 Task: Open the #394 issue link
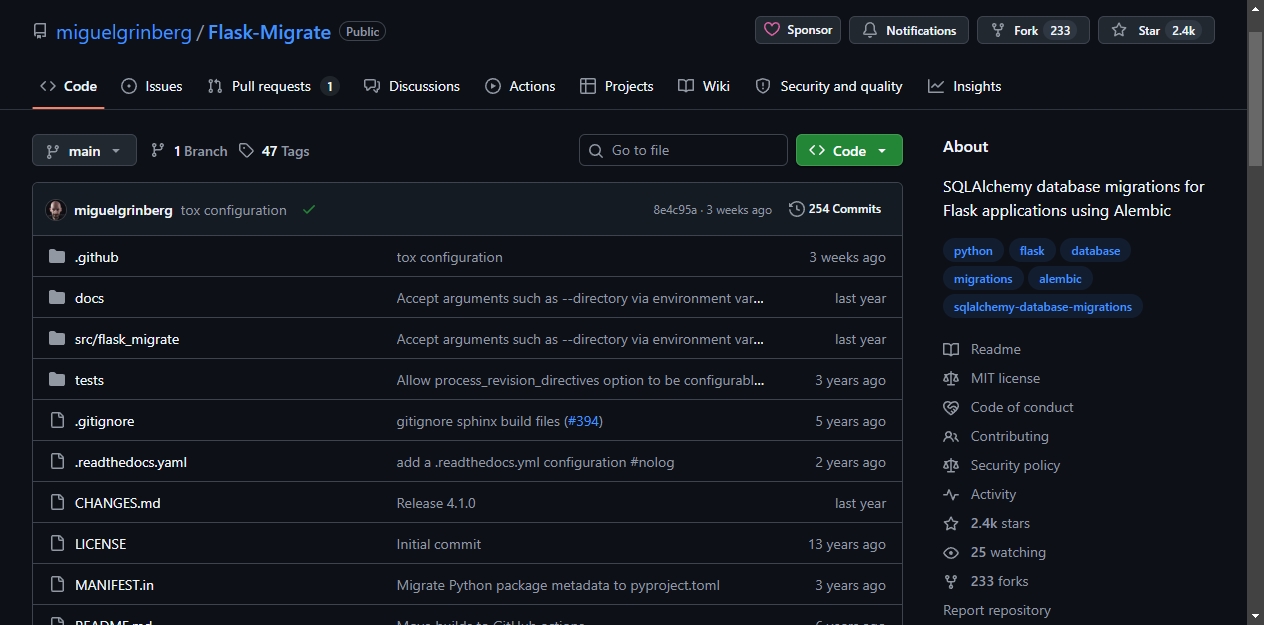point(583,421)
